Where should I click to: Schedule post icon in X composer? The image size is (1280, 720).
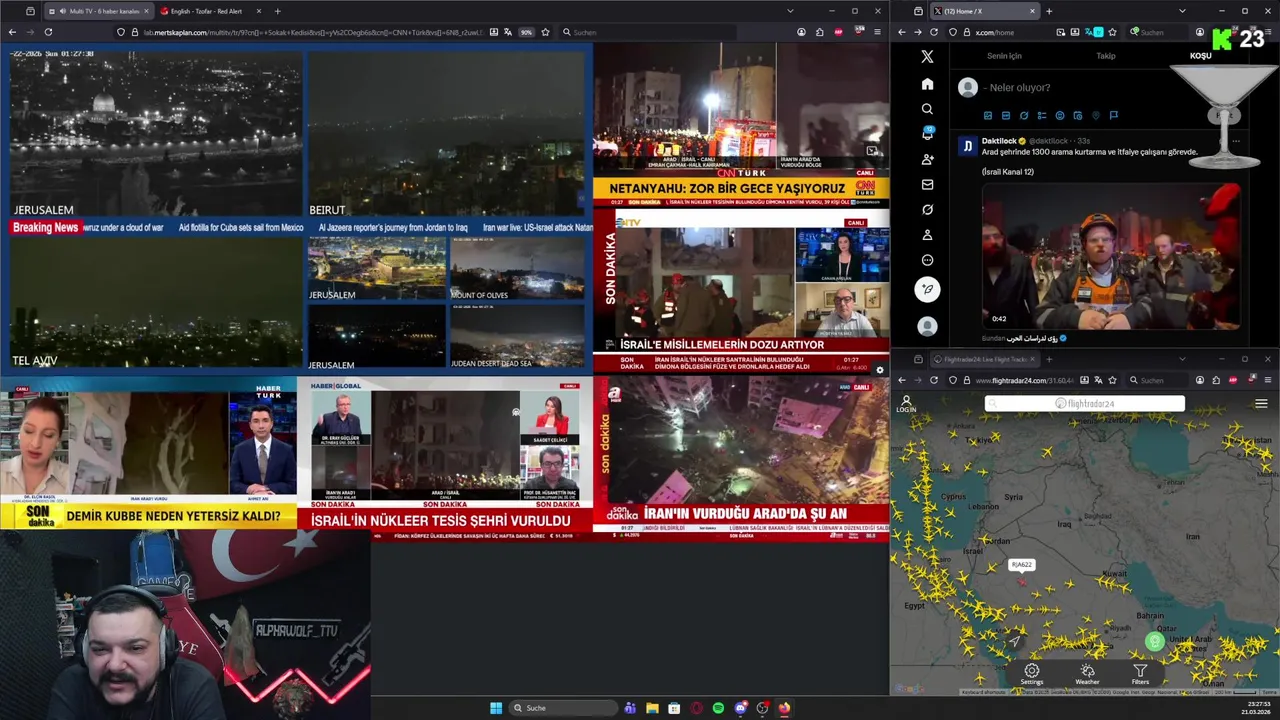(1078, 116)
